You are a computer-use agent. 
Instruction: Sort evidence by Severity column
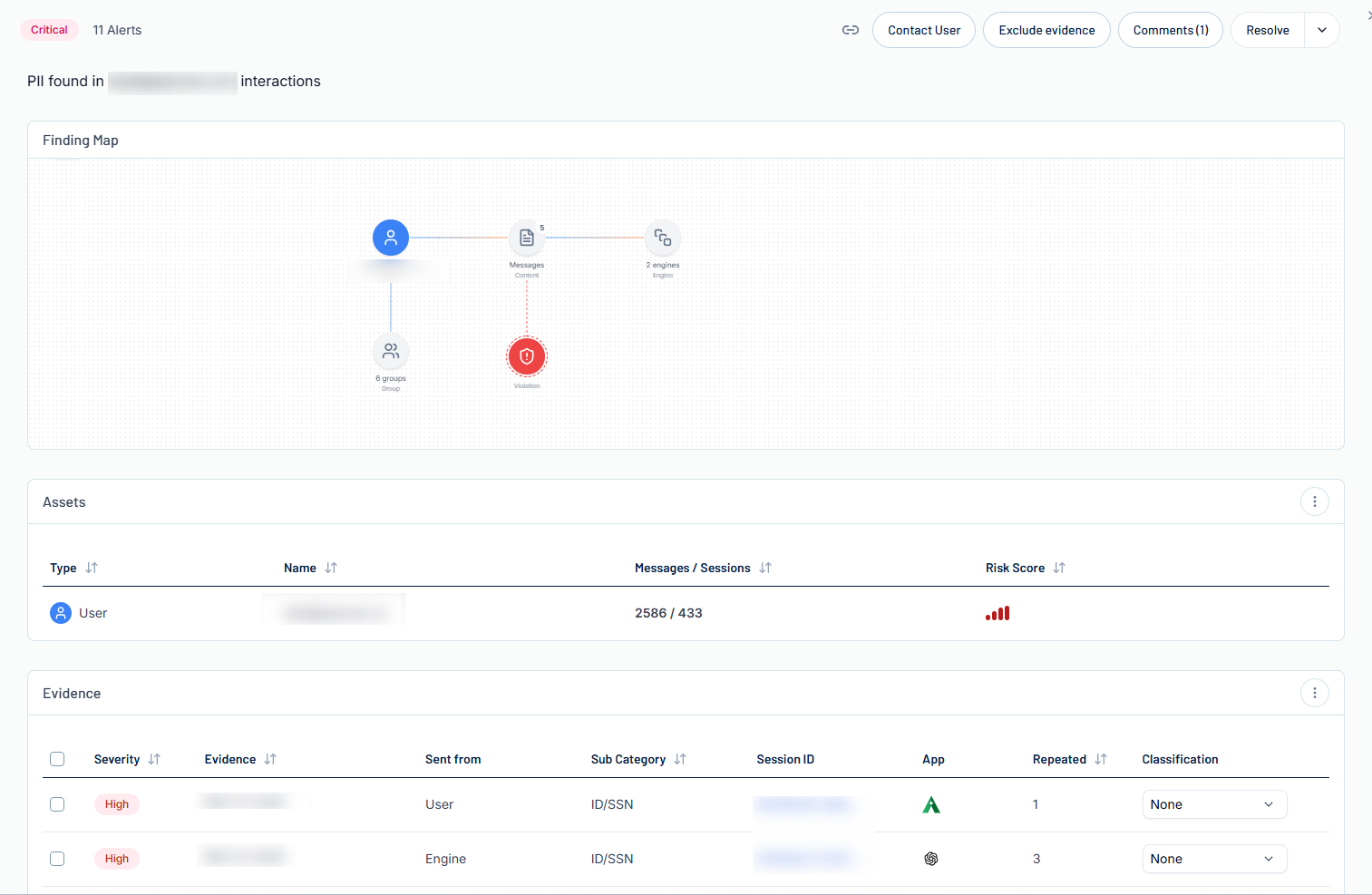pos(154,759)
